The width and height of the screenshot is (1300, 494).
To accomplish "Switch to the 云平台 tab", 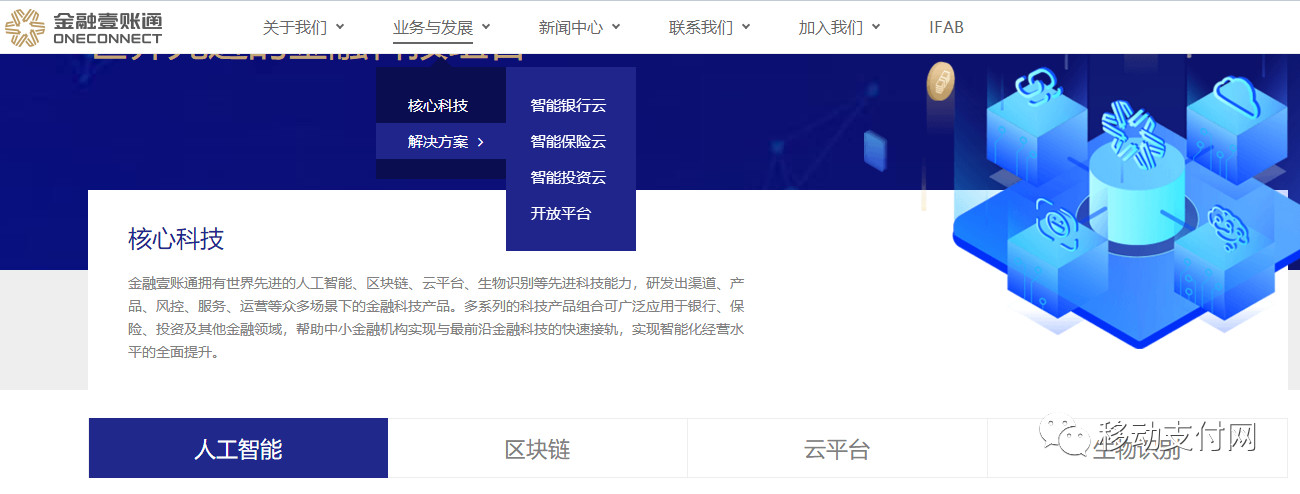I will click(837, 448).
